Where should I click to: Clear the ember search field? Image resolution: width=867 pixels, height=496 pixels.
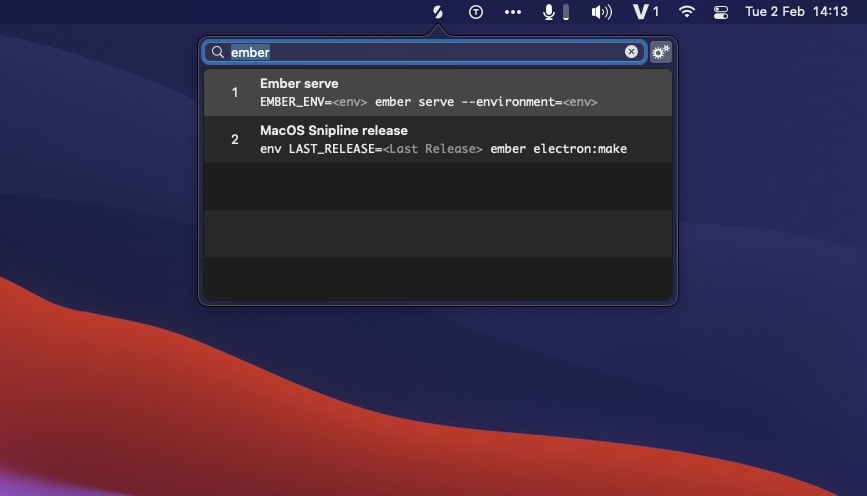pos(631,51)
